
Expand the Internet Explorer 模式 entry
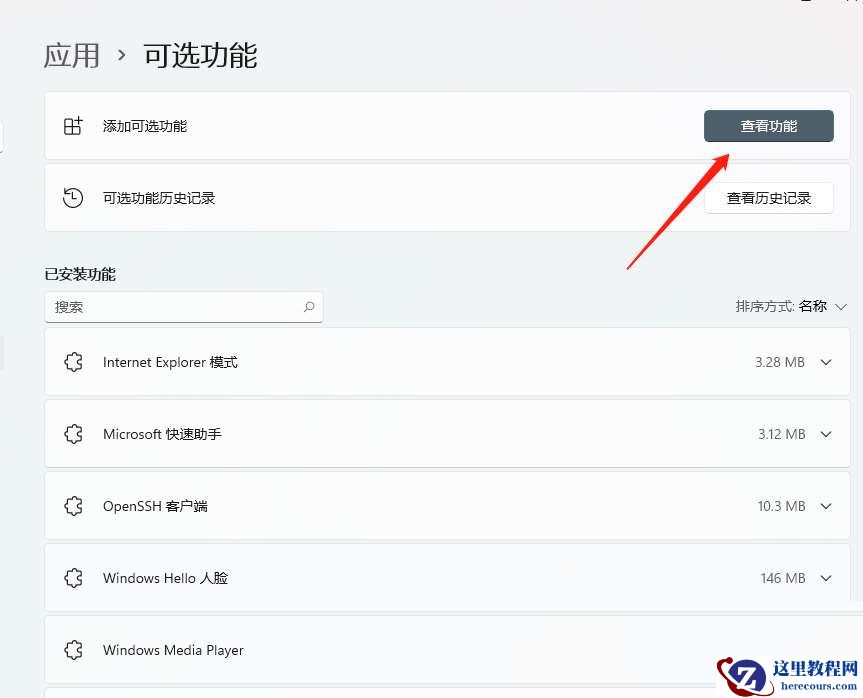point(827,361)
